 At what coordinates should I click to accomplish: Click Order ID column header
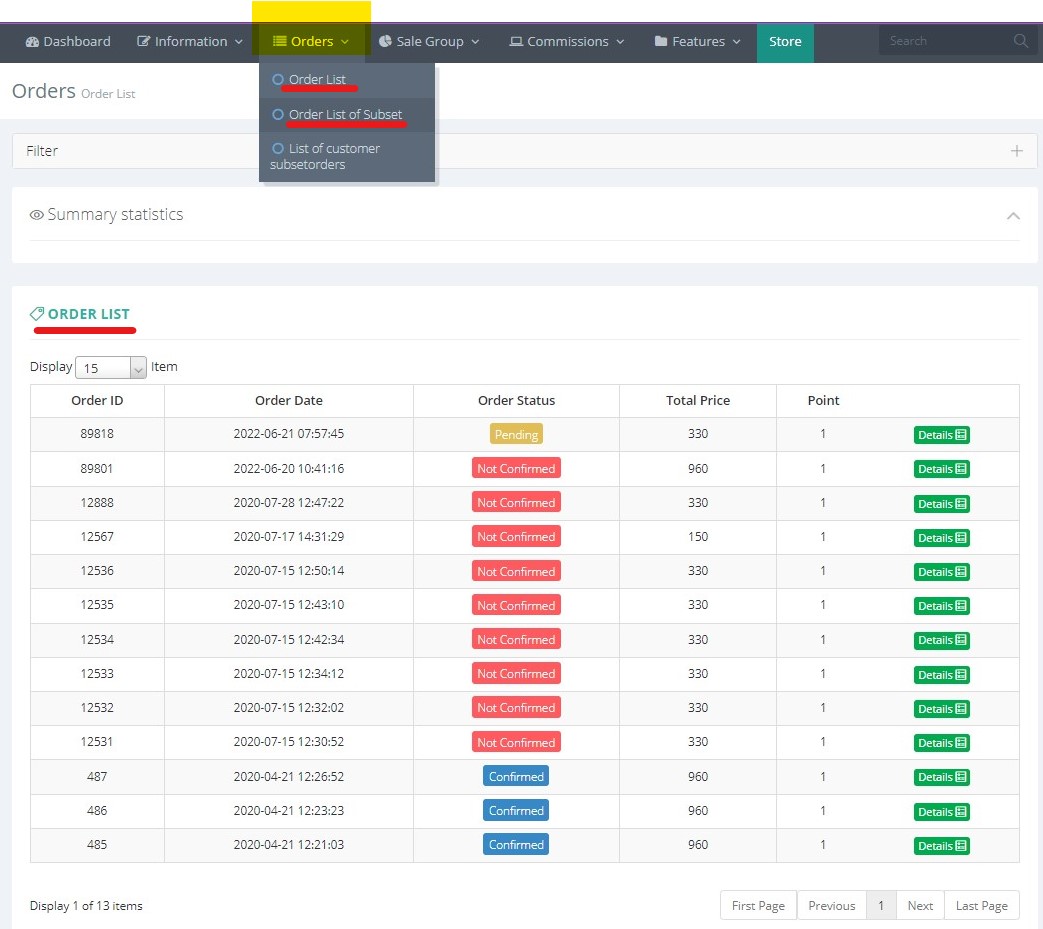(x=97, y=400)
